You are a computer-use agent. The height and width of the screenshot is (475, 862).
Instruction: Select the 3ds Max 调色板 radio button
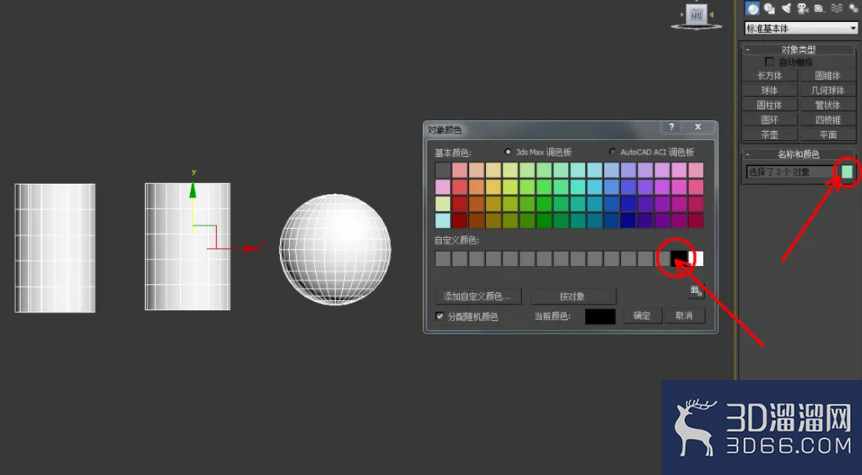507,152
